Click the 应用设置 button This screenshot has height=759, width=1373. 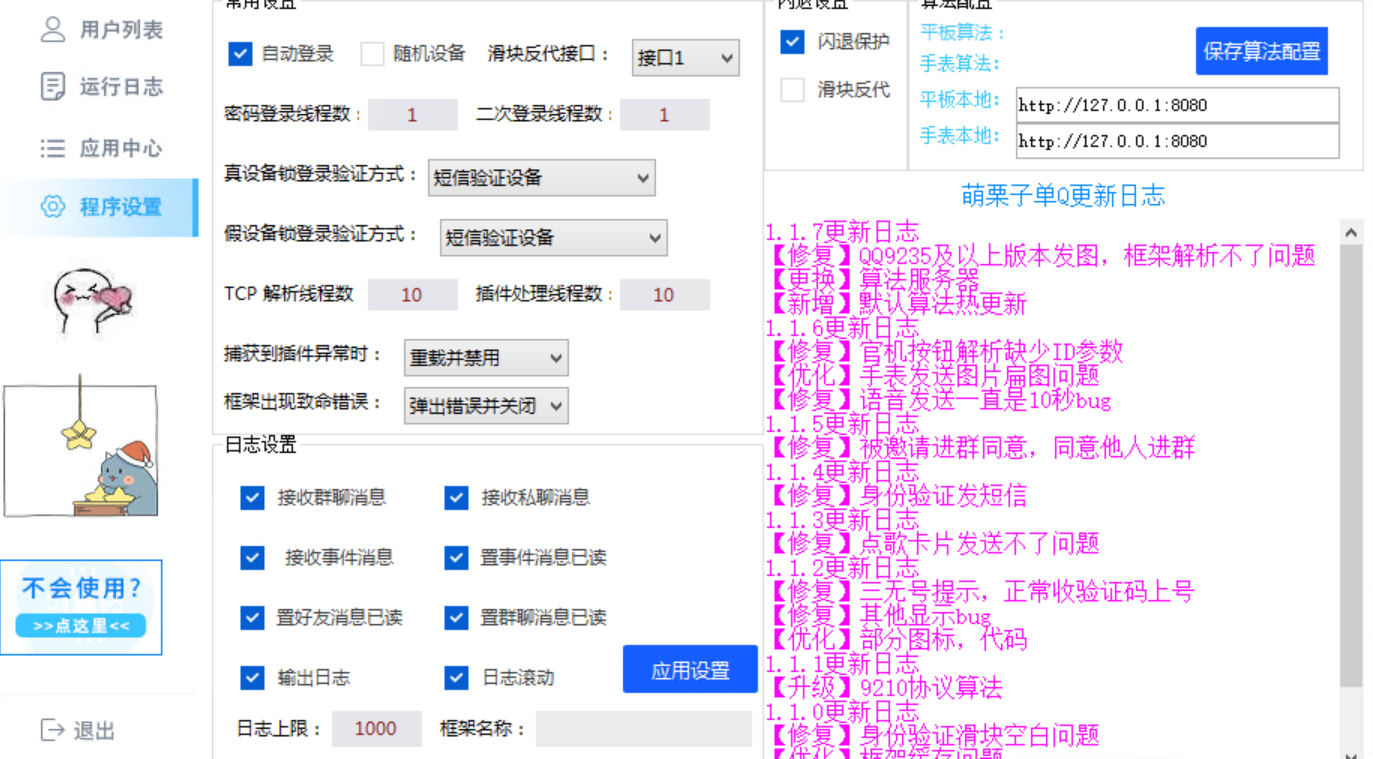[x=690, y=670]
